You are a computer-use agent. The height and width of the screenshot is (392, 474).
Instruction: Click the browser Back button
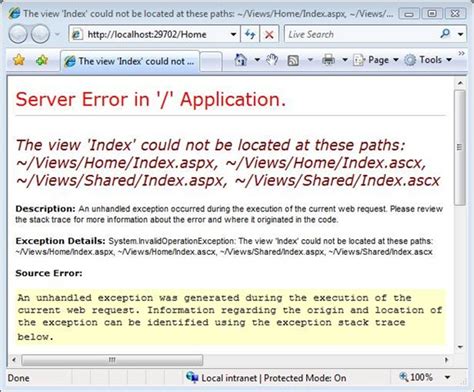(x=18, y=34)
